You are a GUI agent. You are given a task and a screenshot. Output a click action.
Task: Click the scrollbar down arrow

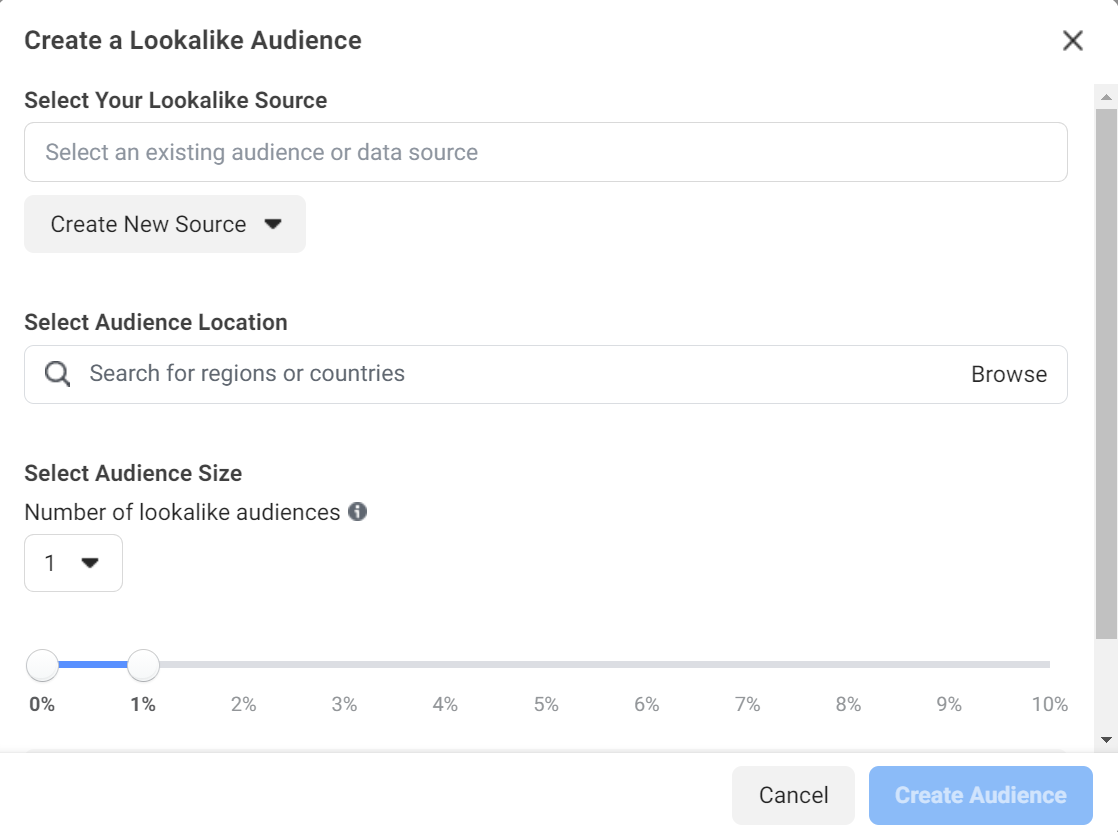click(x=1106, y=740)
